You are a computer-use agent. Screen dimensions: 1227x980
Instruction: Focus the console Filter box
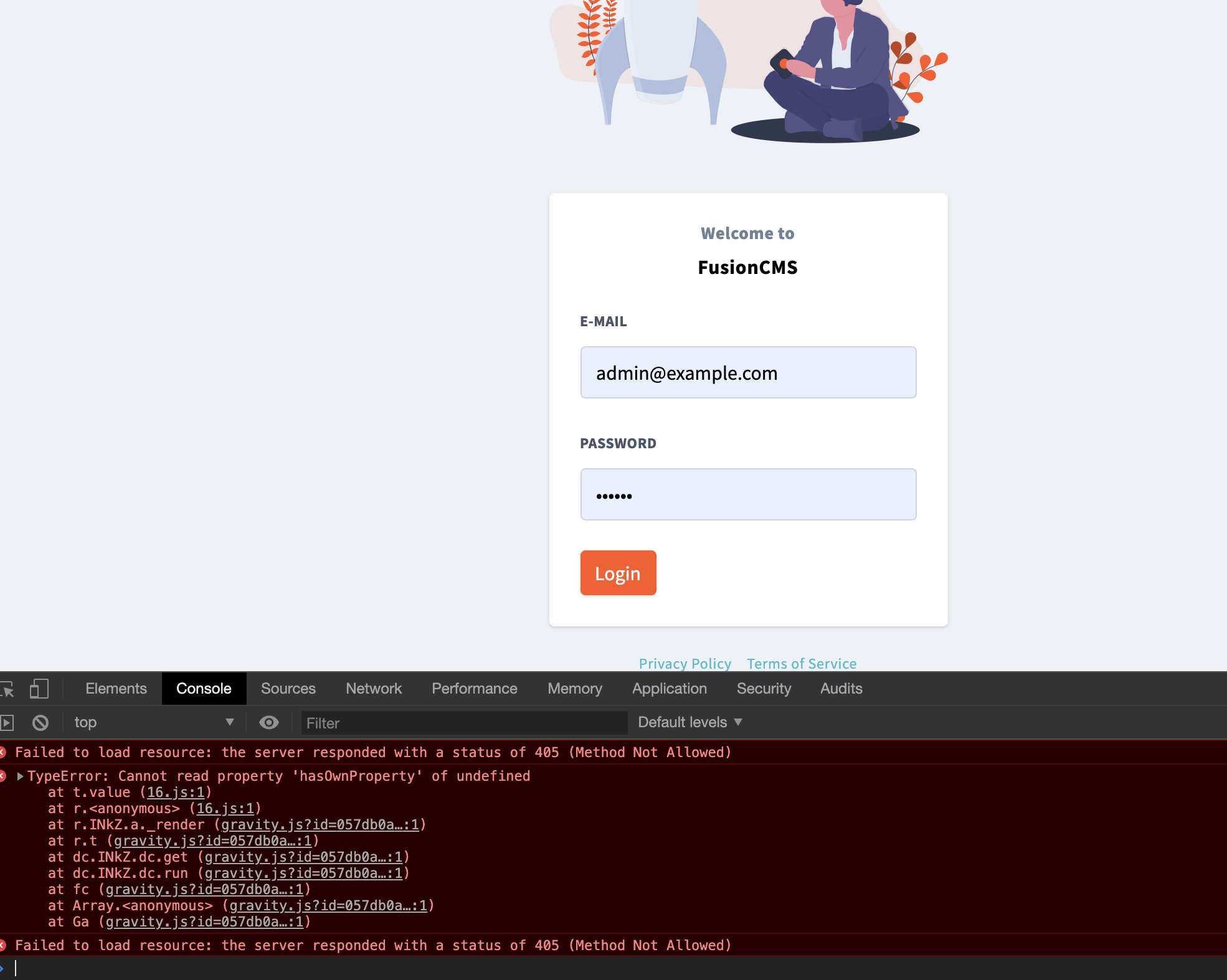point(463,723)
